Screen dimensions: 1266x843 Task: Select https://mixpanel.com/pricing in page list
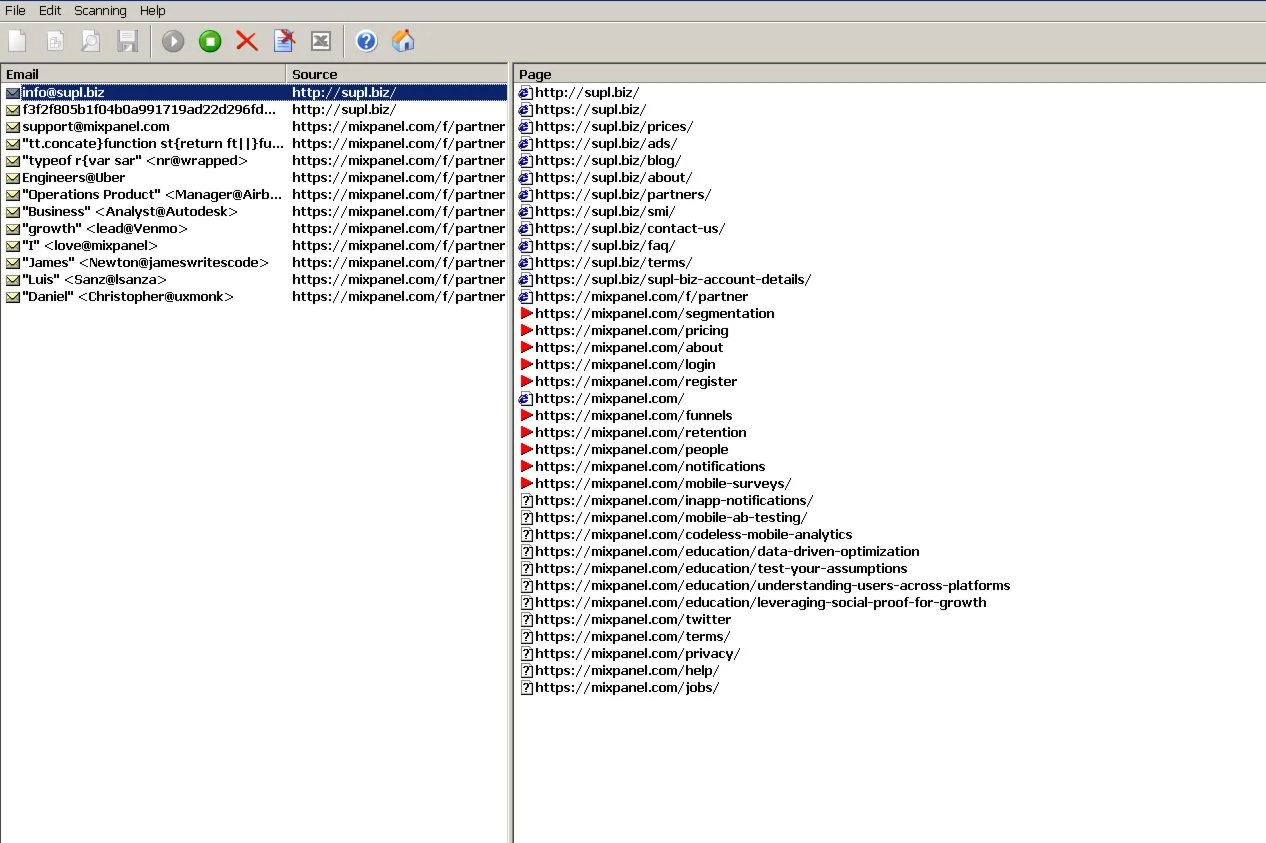[x=631, y=331]
